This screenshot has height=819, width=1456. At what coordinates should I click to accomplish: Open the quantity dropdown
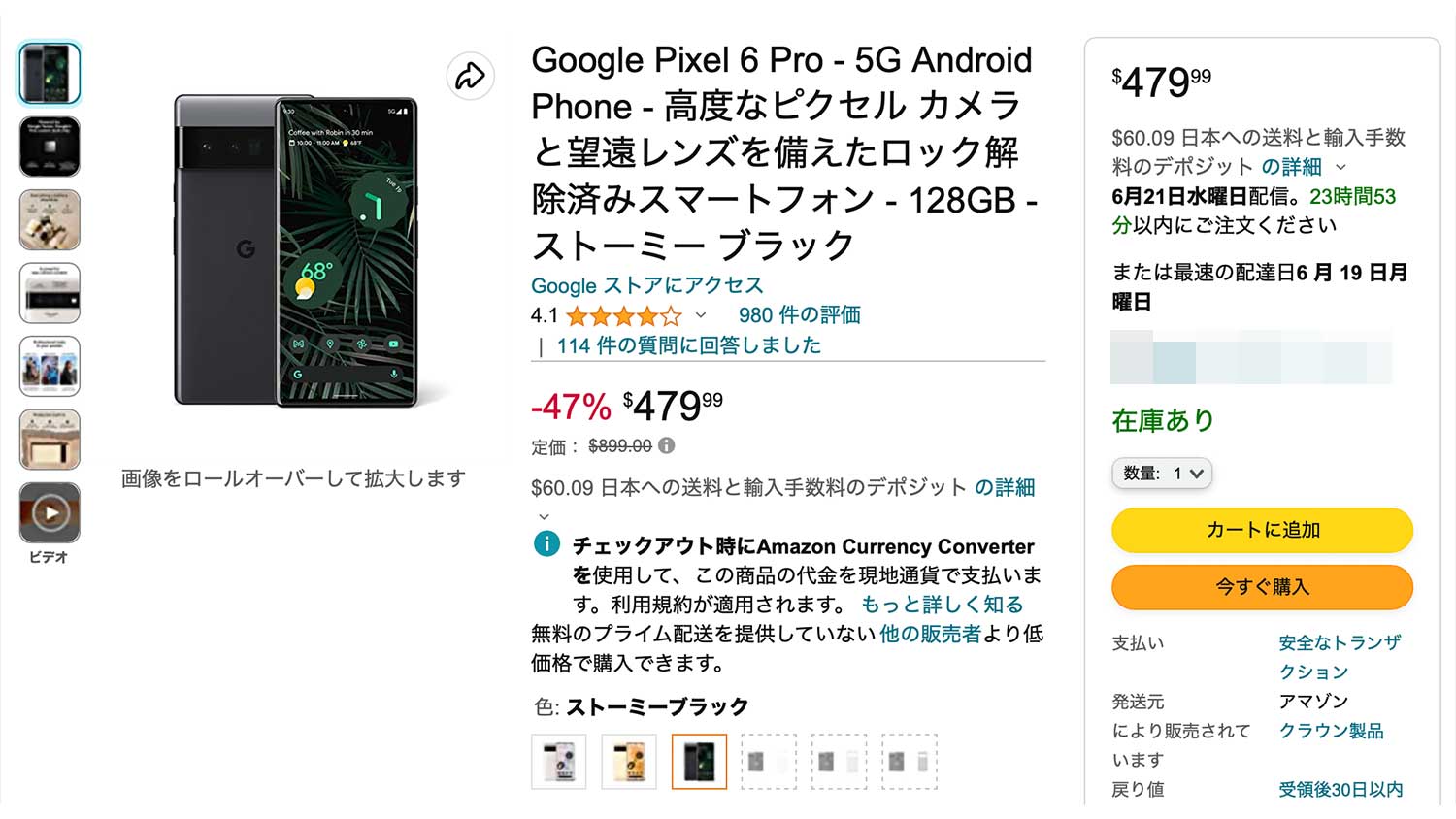pos(1162,474)
